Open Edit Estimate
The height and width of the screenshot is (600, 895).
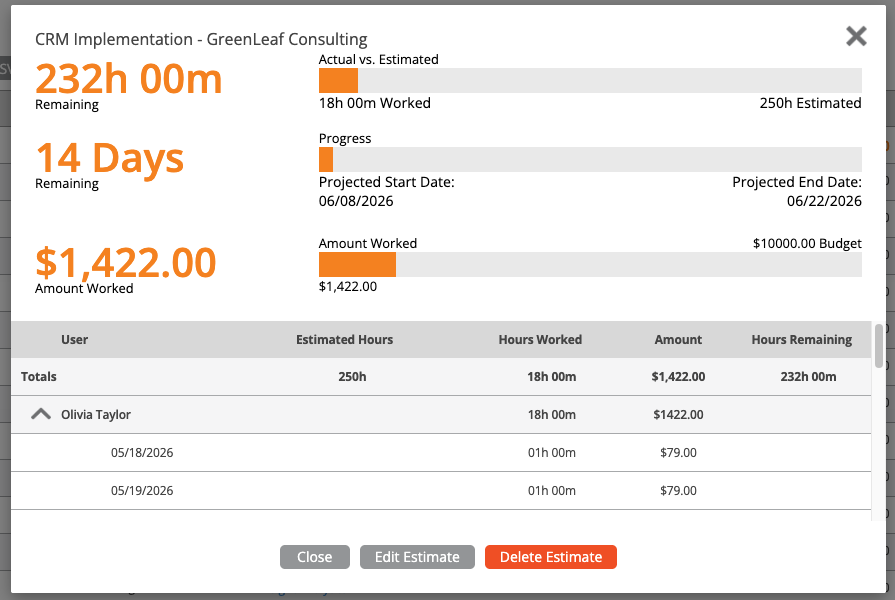[x=417, y=557]
